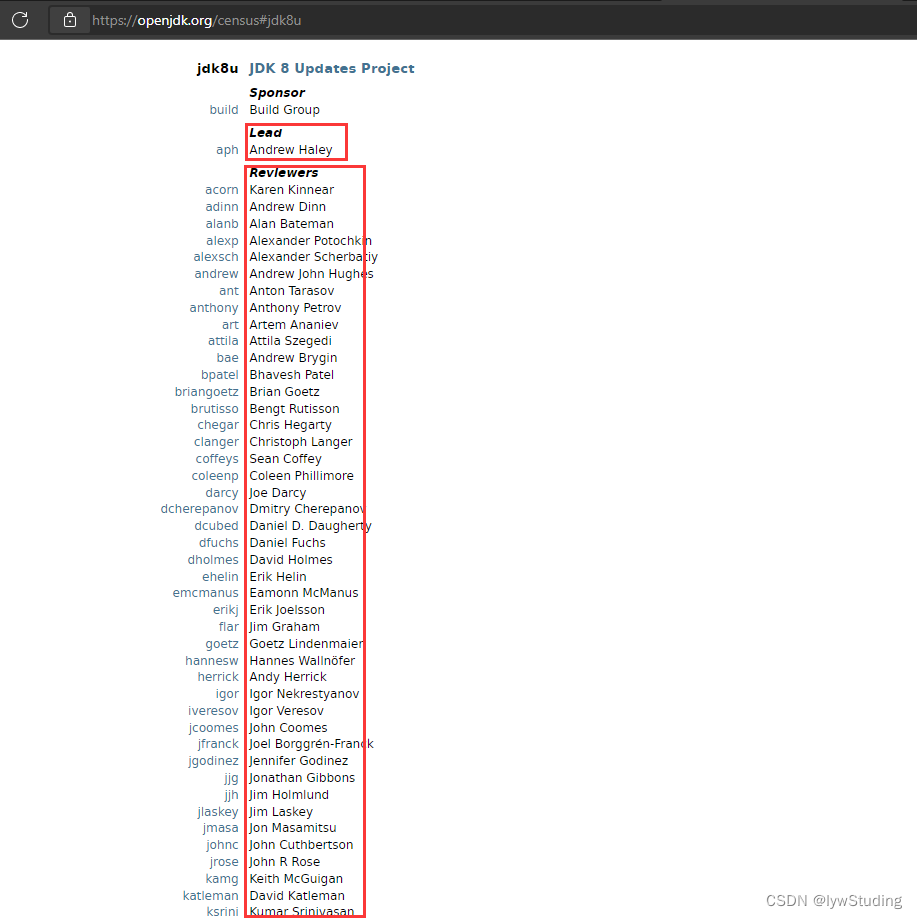Image resolution: width=917 pixels, height=919 pixels.
Task: Click the name Brian Goetz
Action: point(284,392)
